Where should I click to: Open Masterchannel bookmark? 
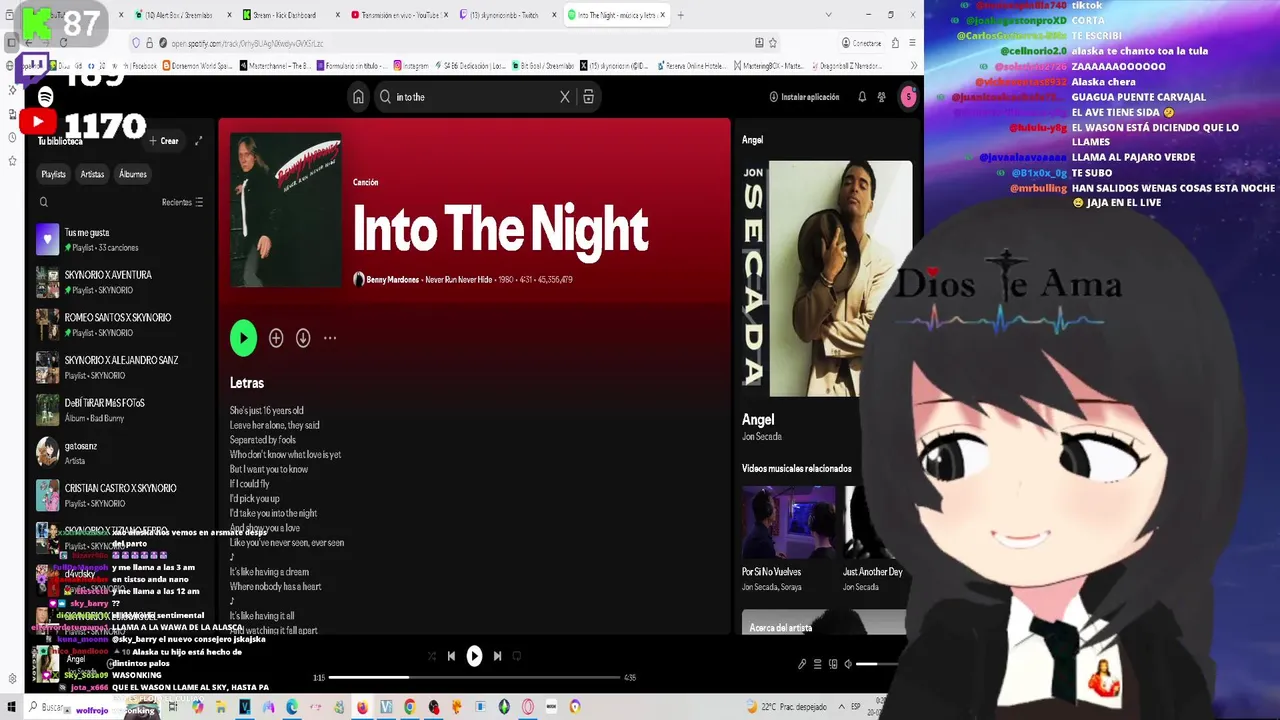point(275,66)
